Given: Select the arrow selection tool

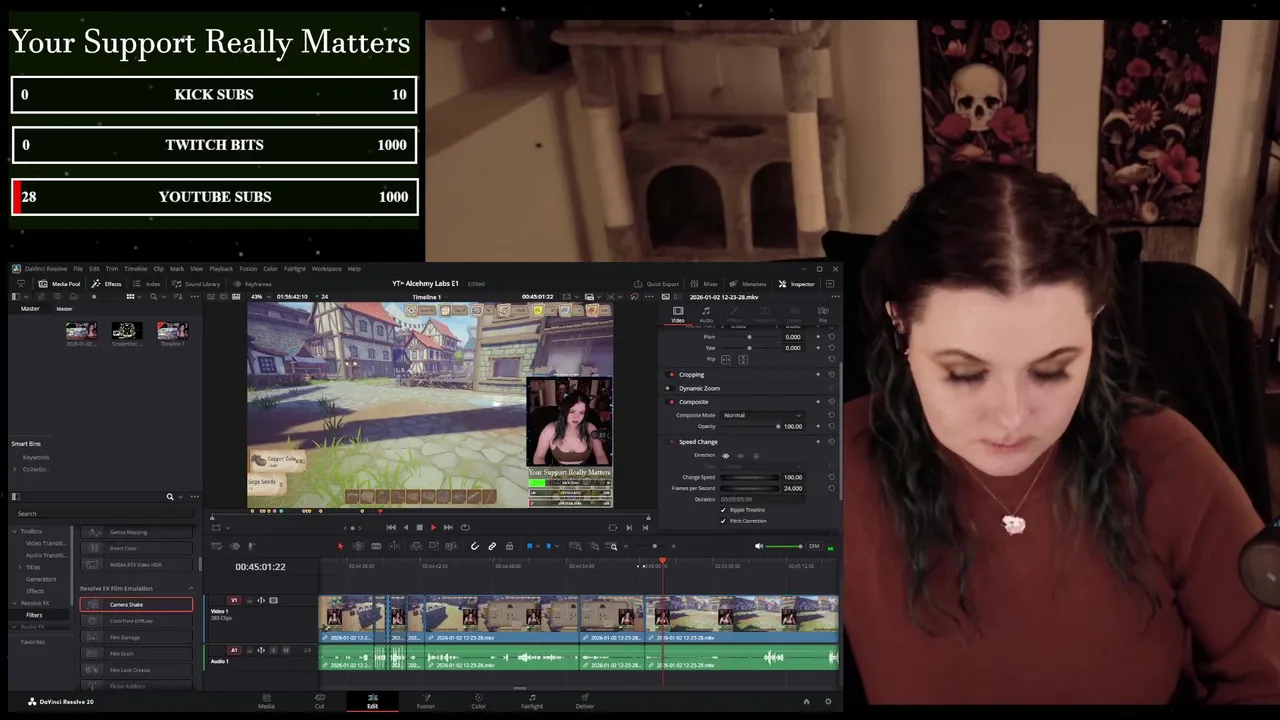Looking at the screenshot, I should (340, 546).
